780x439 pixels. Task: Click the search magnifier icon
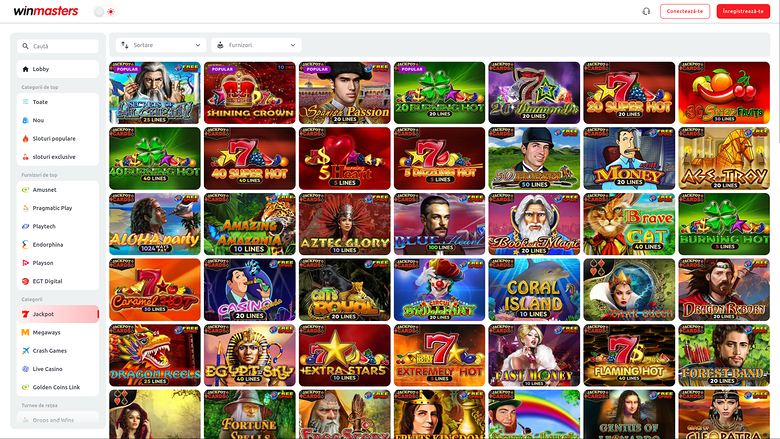tap(25, 46)
